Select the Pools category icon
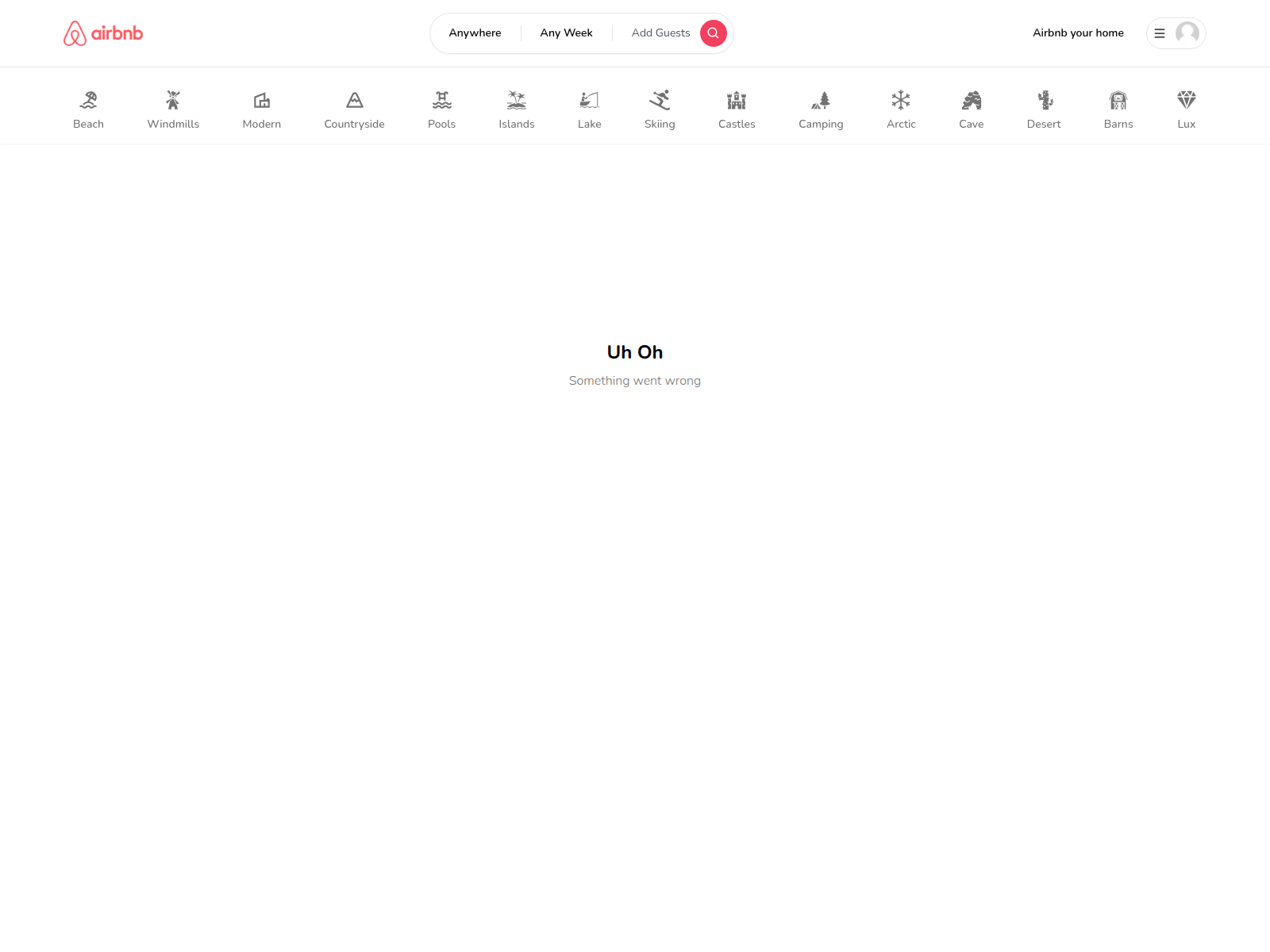This screenshot has width=1270, height=952. 441,102
